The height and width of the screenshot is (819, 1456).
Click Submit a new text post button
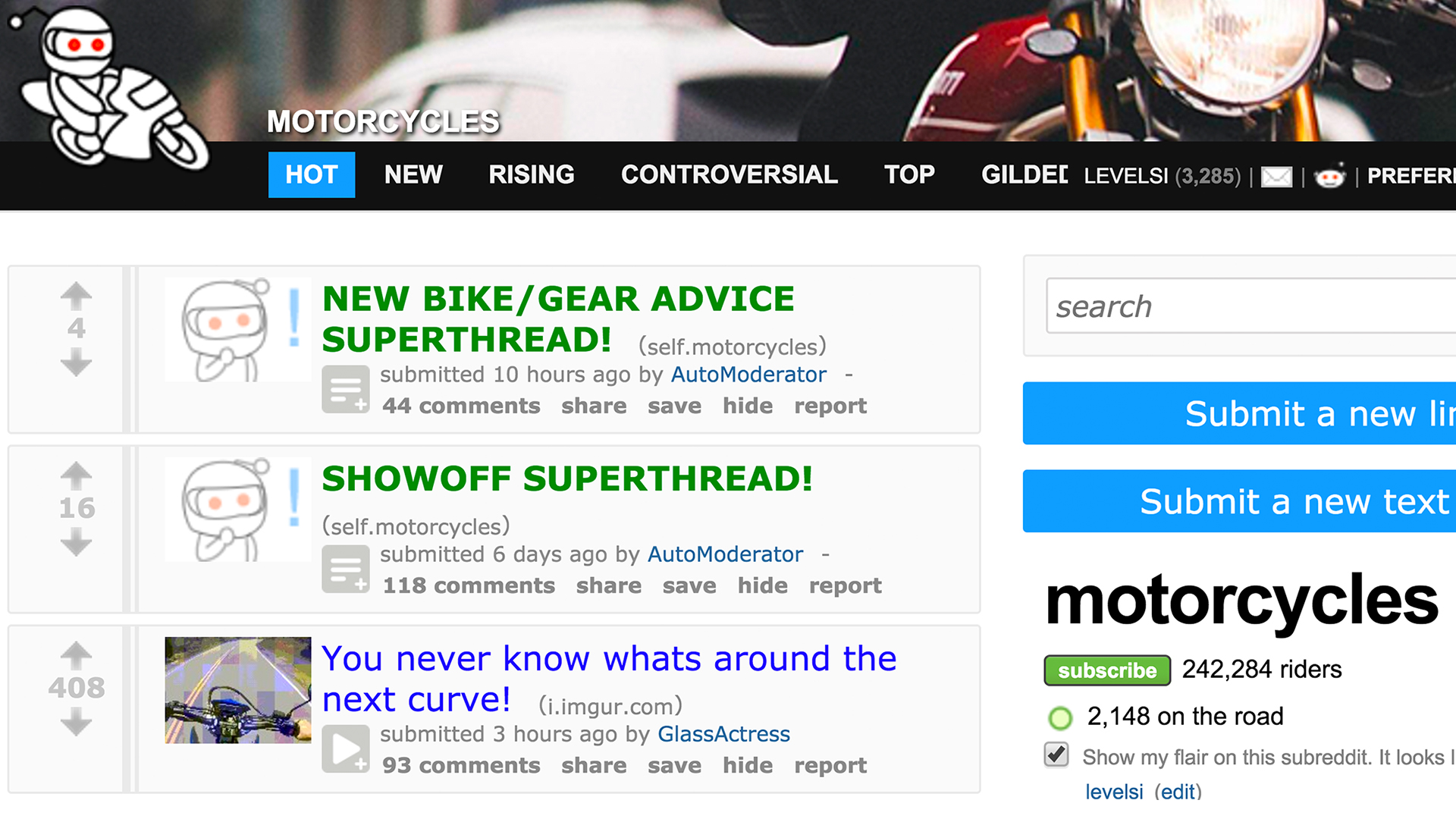pos(1239,501)
